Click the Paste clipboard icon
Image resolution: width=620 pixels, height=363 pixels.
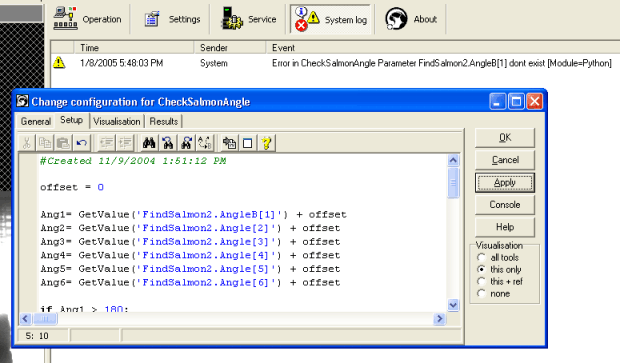click(63, 143)
